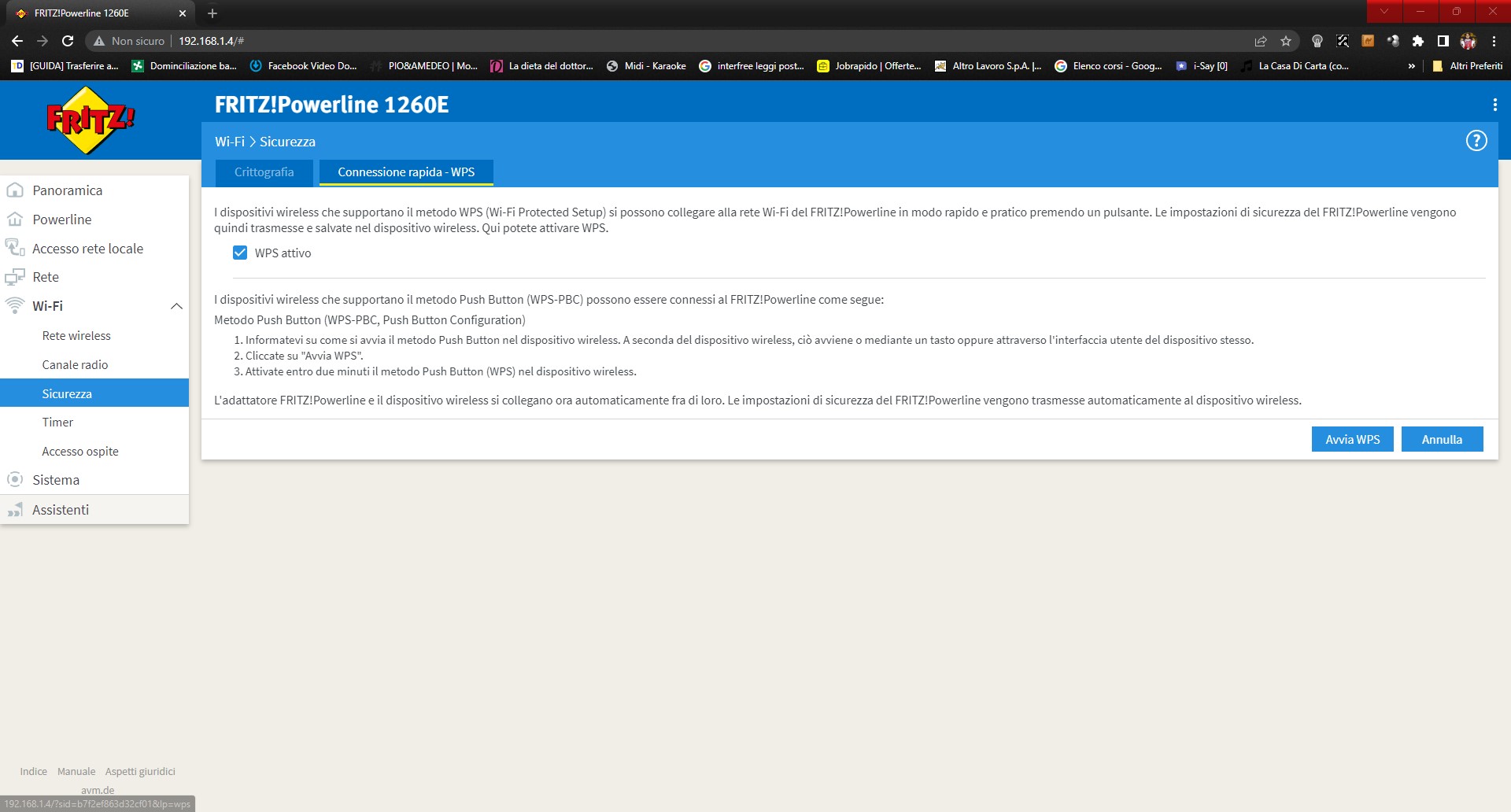The height and width of the screenshot is (812, 1511).
Task: Select Connessione rapida - WPS tab
Action: tap(406, 172)
